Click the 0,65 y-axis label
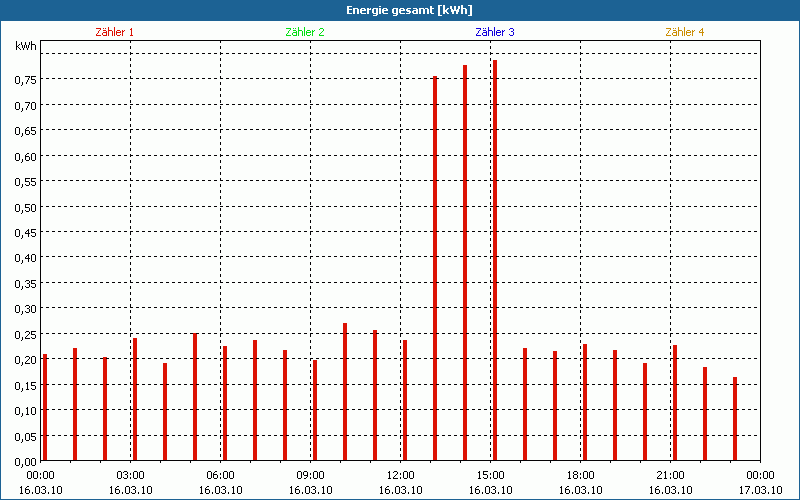This screenshot has width=800, height=500. [26, 131]
